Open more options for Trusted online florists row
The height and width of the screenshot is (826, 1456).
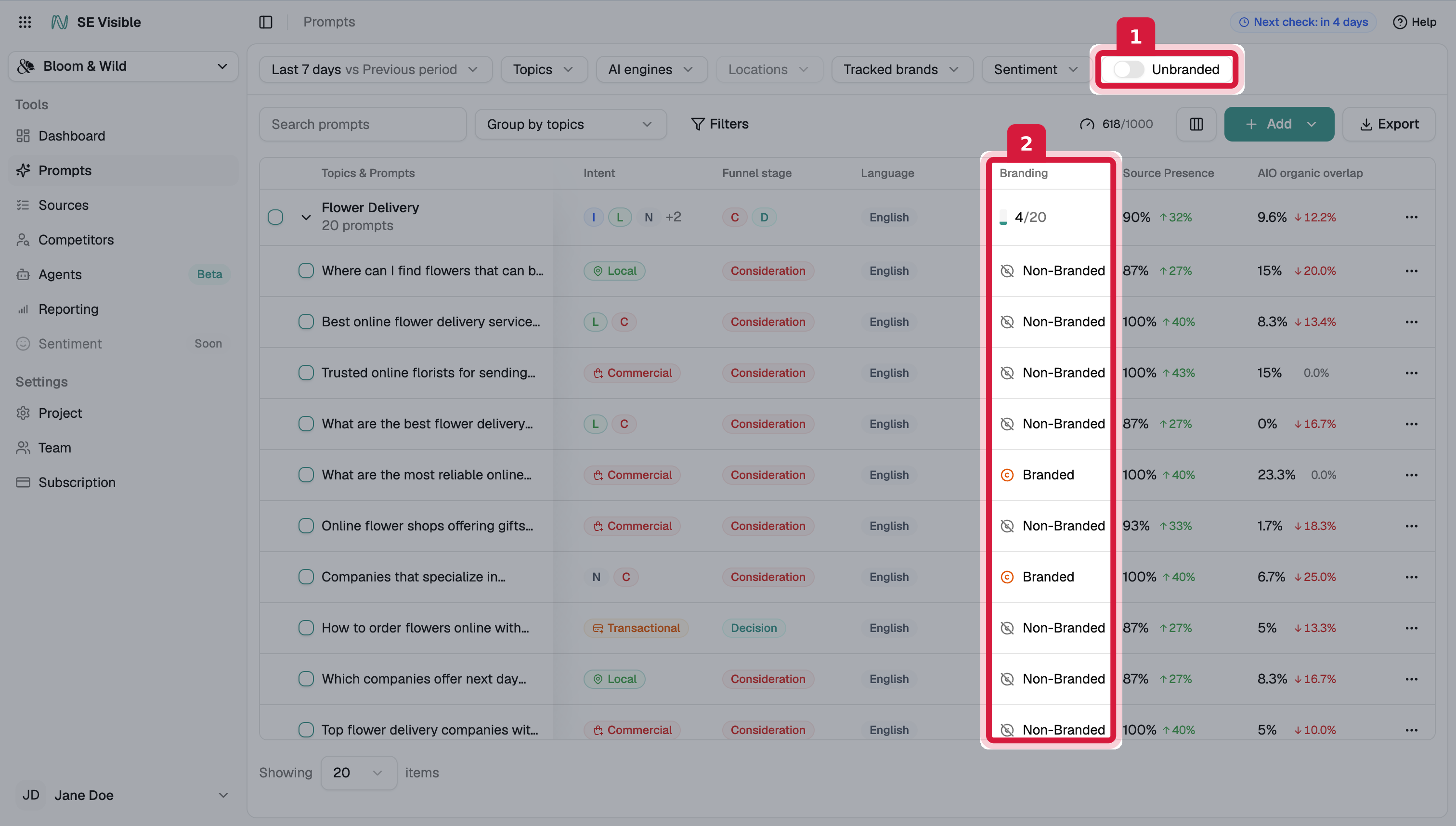1411,373
